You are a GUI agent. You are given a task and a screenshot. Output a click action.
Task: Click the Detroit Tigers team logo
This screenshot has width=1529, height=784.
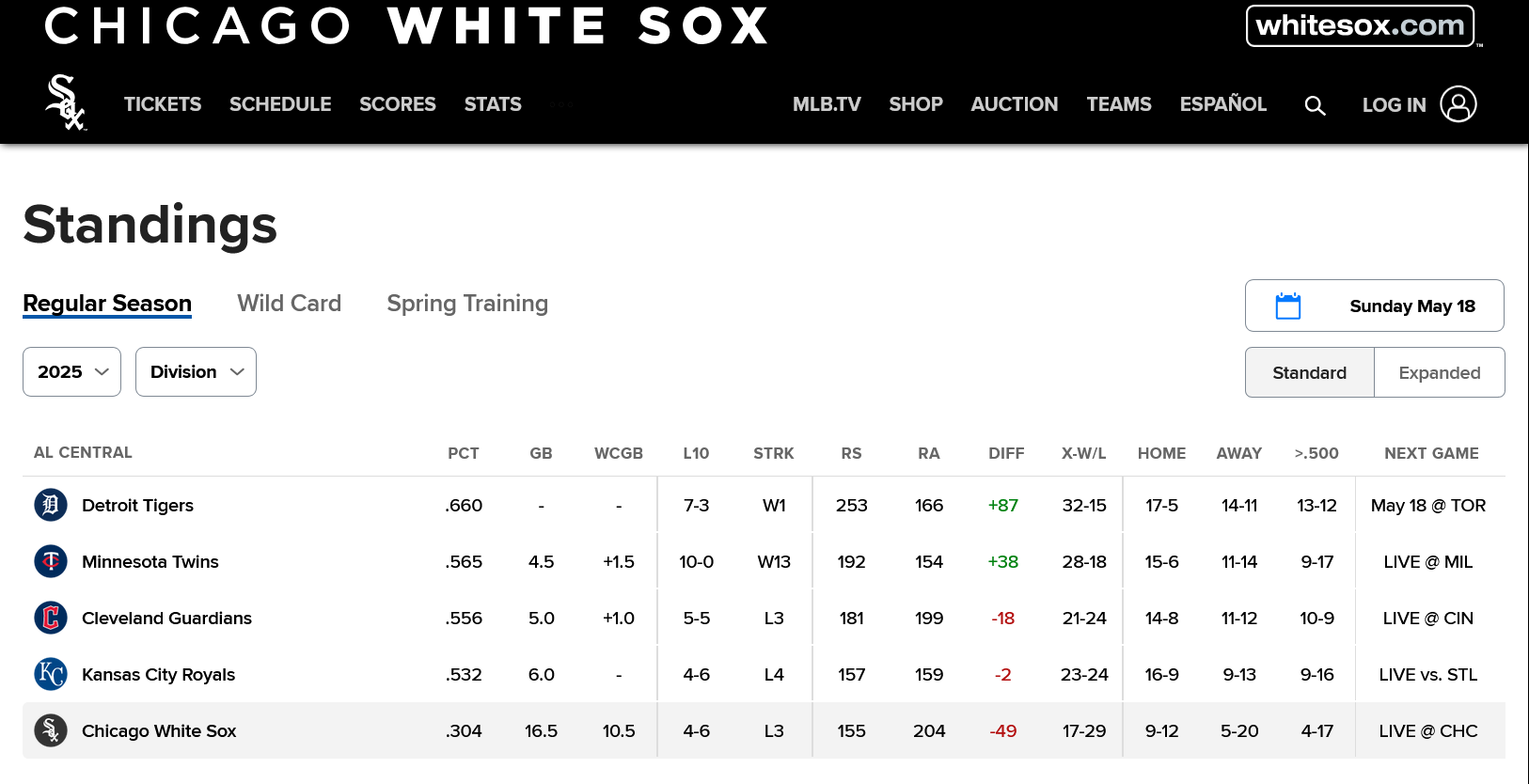[x=51, y=505]
